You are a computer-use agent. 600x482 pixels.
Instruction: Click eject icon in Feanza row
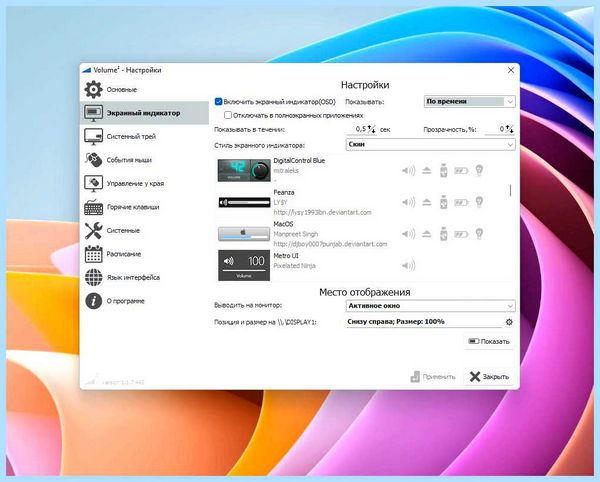pyautogui.click(x=427, y=202)
